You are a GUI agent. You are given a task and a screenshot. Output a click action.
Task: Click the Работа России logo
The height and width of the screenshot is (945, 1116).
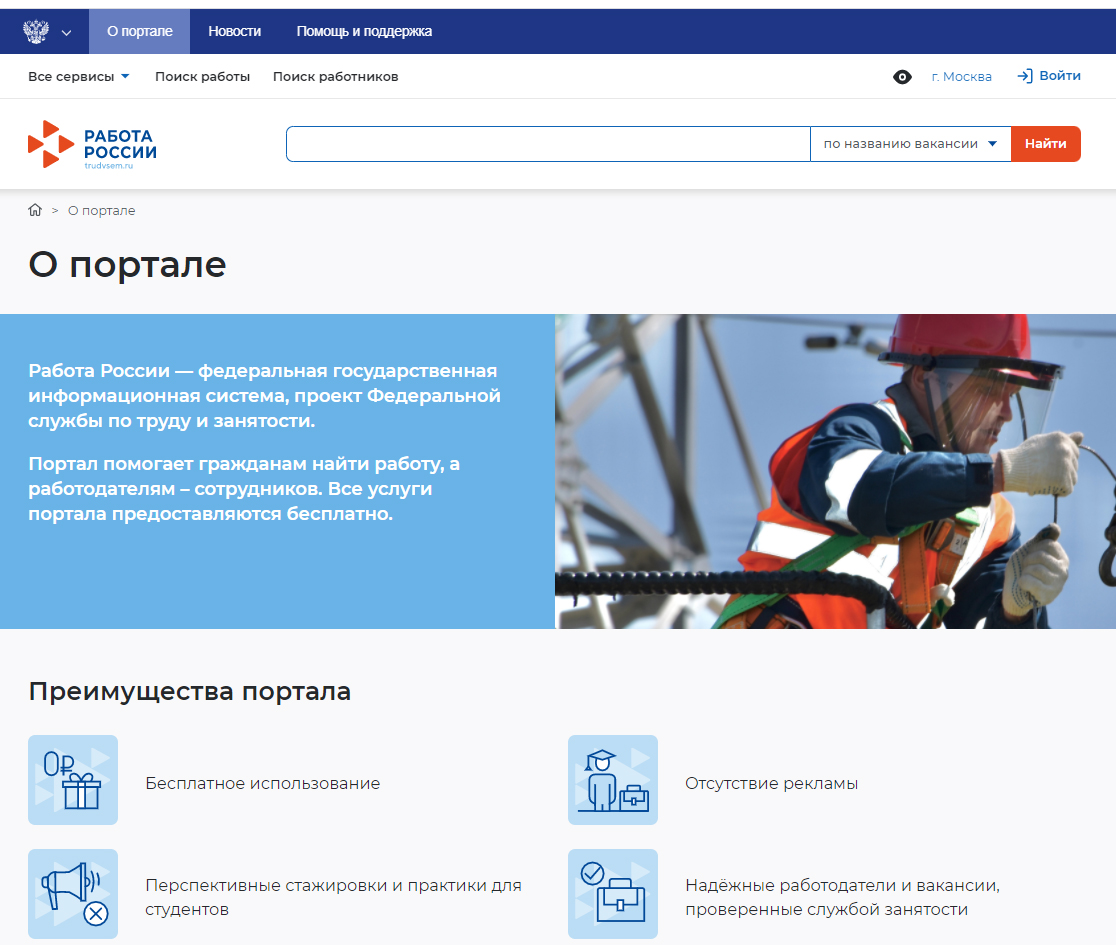point(93,144)
